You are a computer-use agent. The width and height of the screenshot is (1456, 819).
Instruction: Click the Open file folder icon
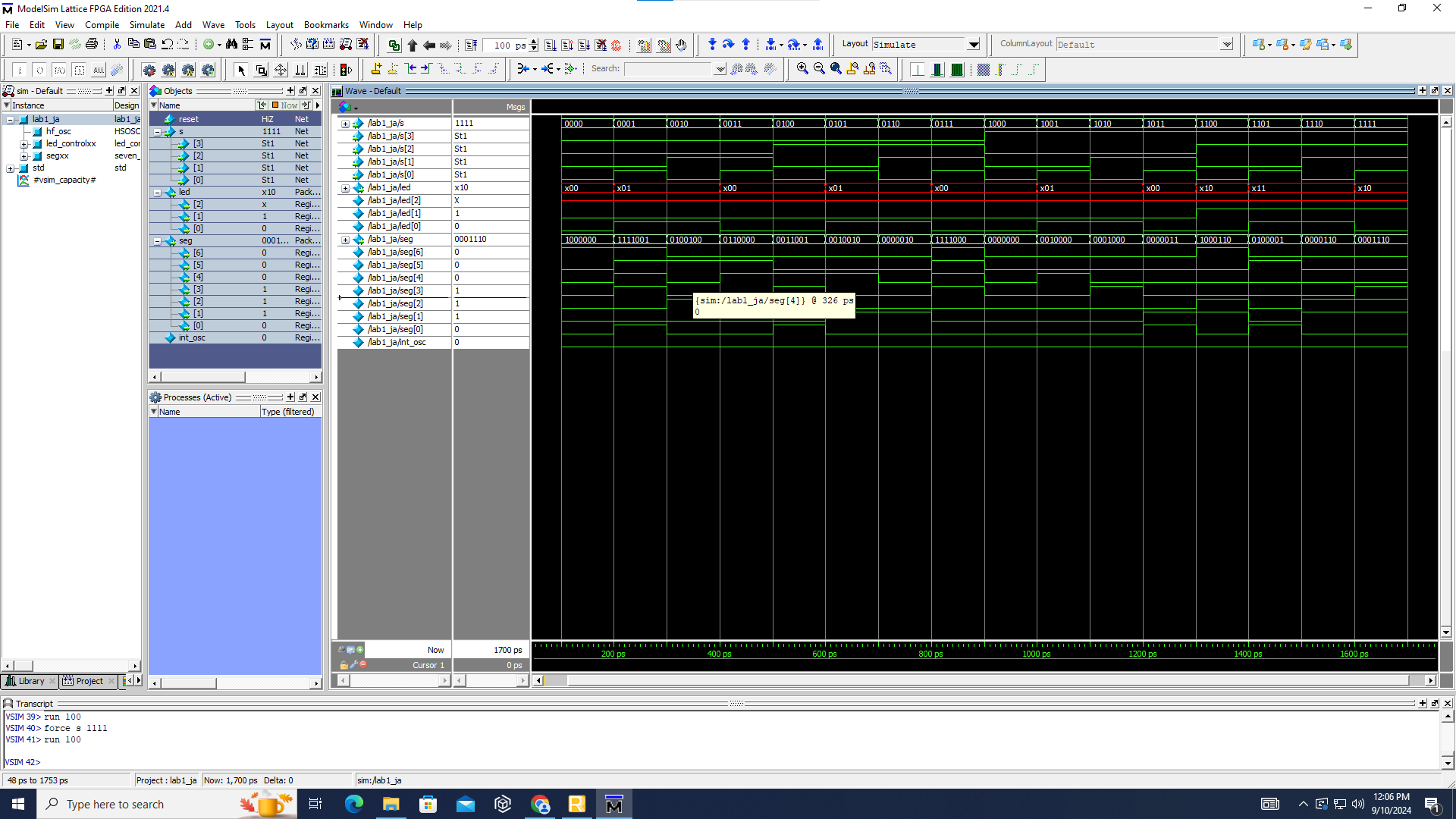click(x=41, y=45)
